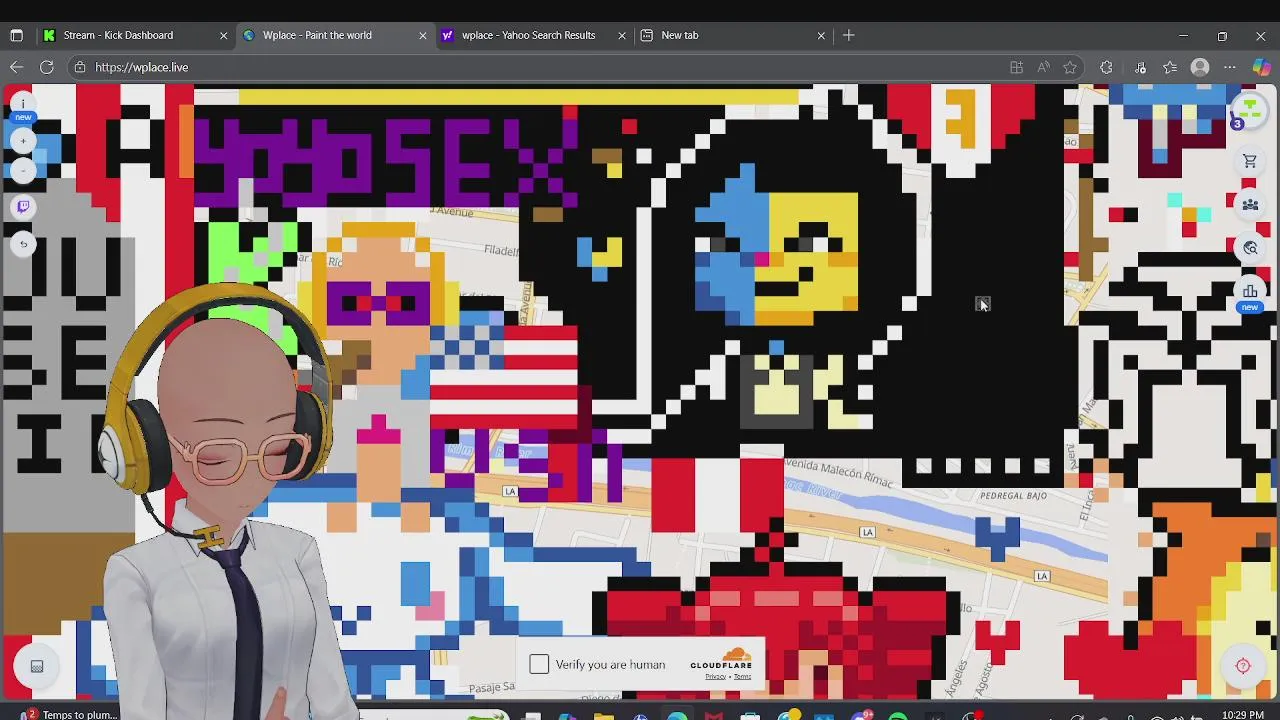The height and width of the screenshot is (720, 1280).
Task: Switch to wplace - Yahoo Search Results tab
Action: click(534, 35)
